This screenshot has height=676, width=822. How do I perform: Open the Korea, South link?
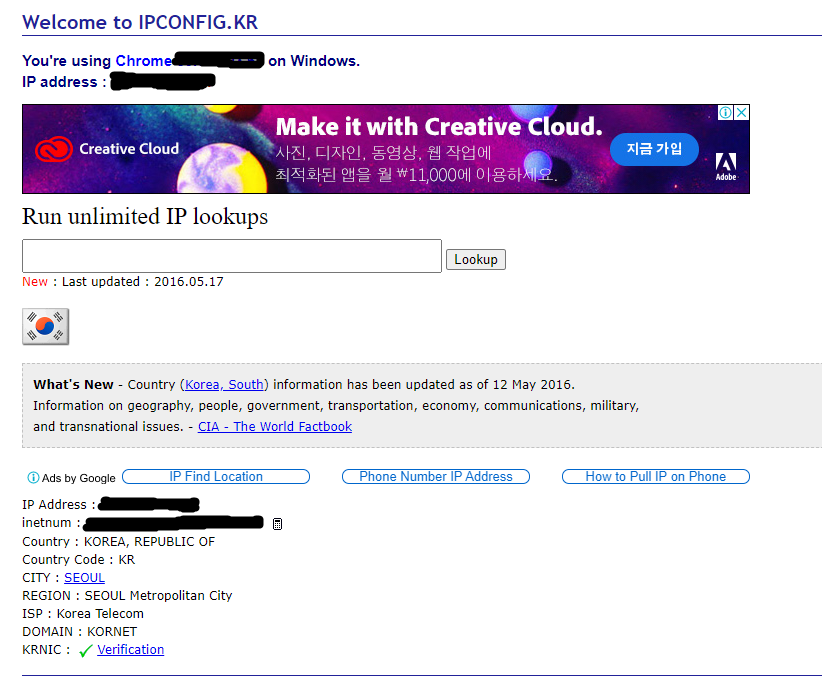click(224, 384)
